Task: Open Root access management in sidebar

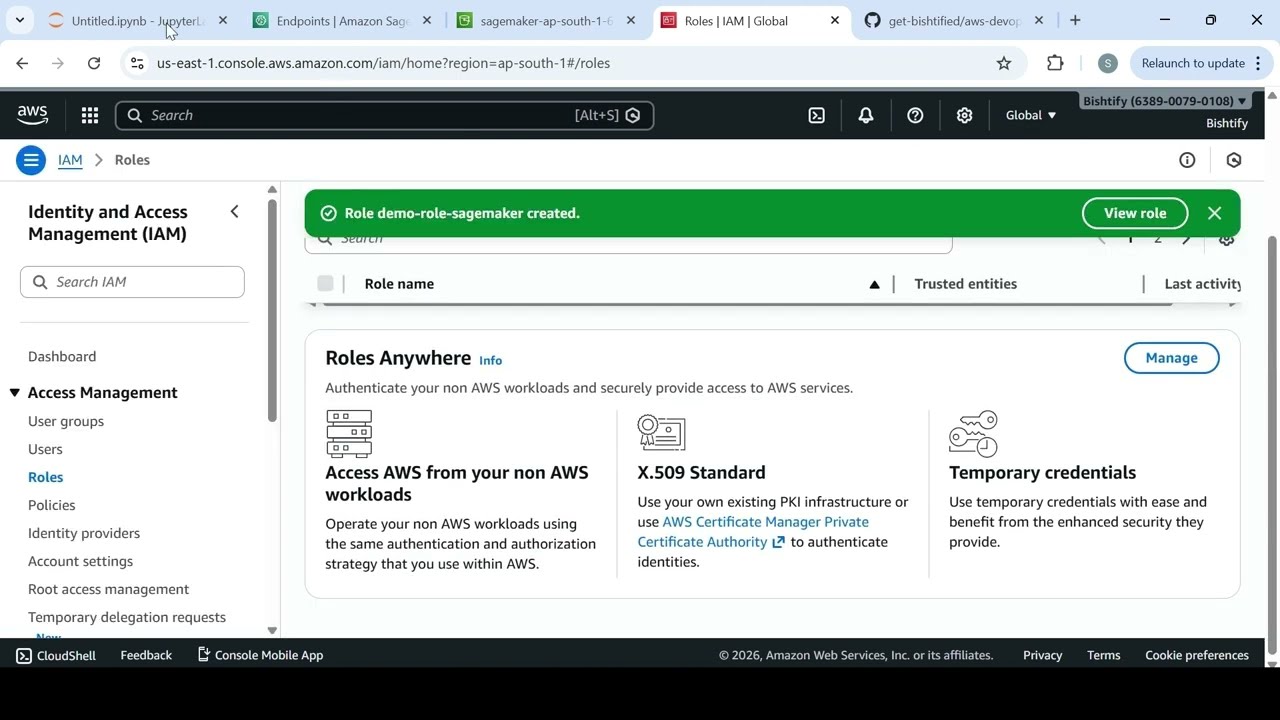Action: pyautogui.click(x=108, y=589)
